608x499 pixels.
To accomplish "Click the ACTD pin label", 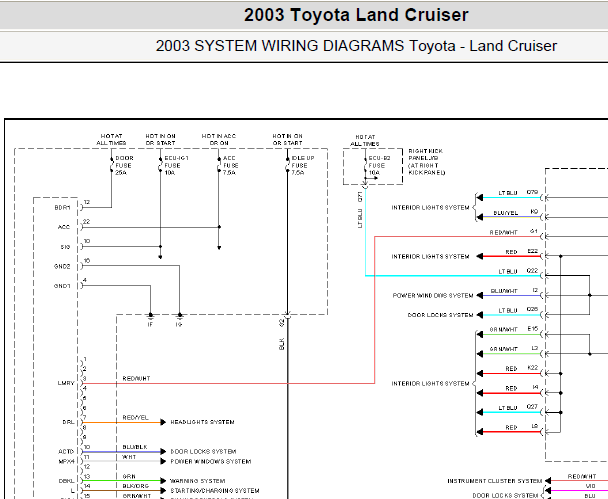I will click(66, 452).
